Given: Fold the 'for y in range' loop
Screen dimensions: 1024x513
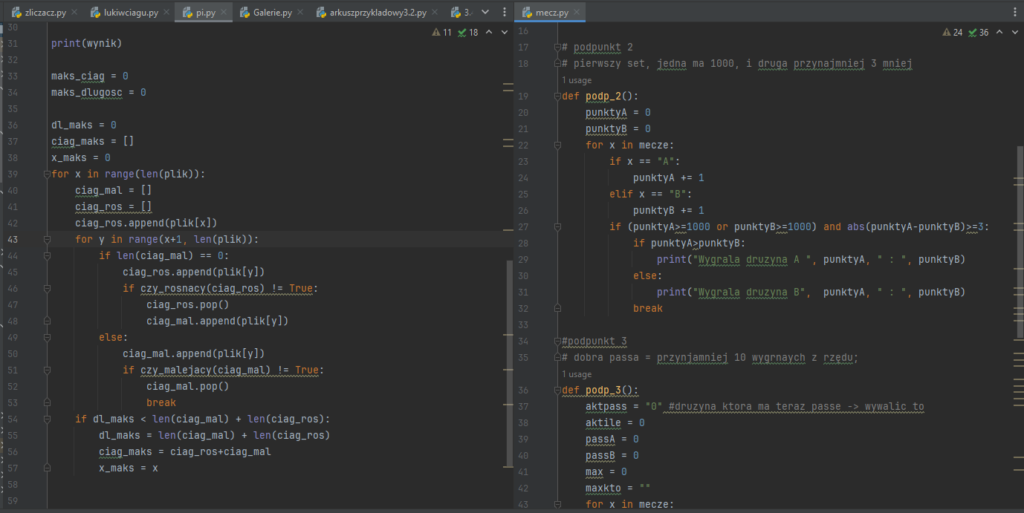Looking at the screenshot, I should click(x=46, y=239).
